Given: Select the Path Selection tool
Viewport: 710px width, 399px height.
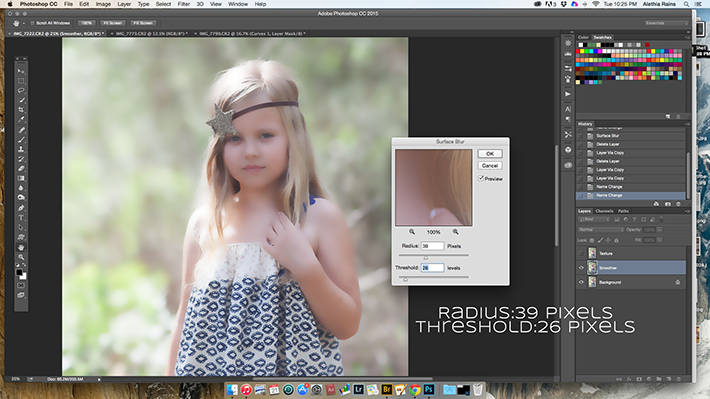Looking at the screenshot, I should (x=21, y=227).
